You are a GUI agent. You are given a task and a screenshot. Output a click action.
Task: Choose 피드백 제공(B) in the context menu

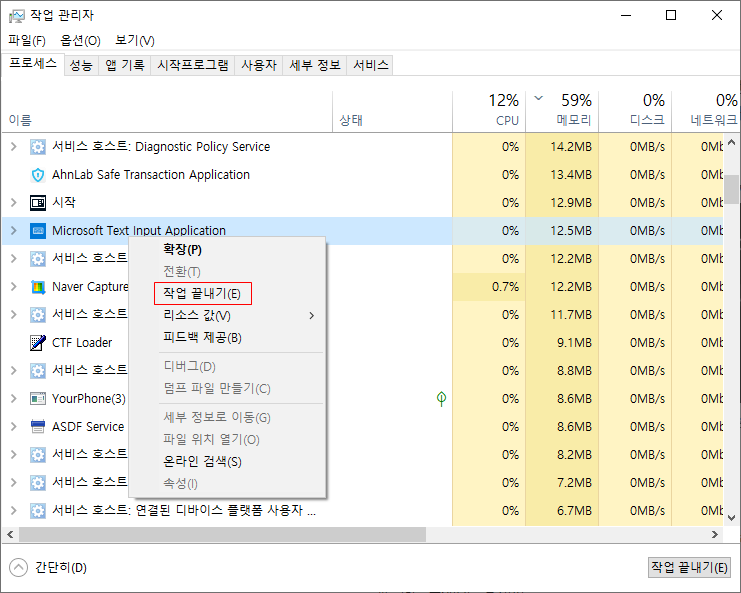click(x=227, y=338)
